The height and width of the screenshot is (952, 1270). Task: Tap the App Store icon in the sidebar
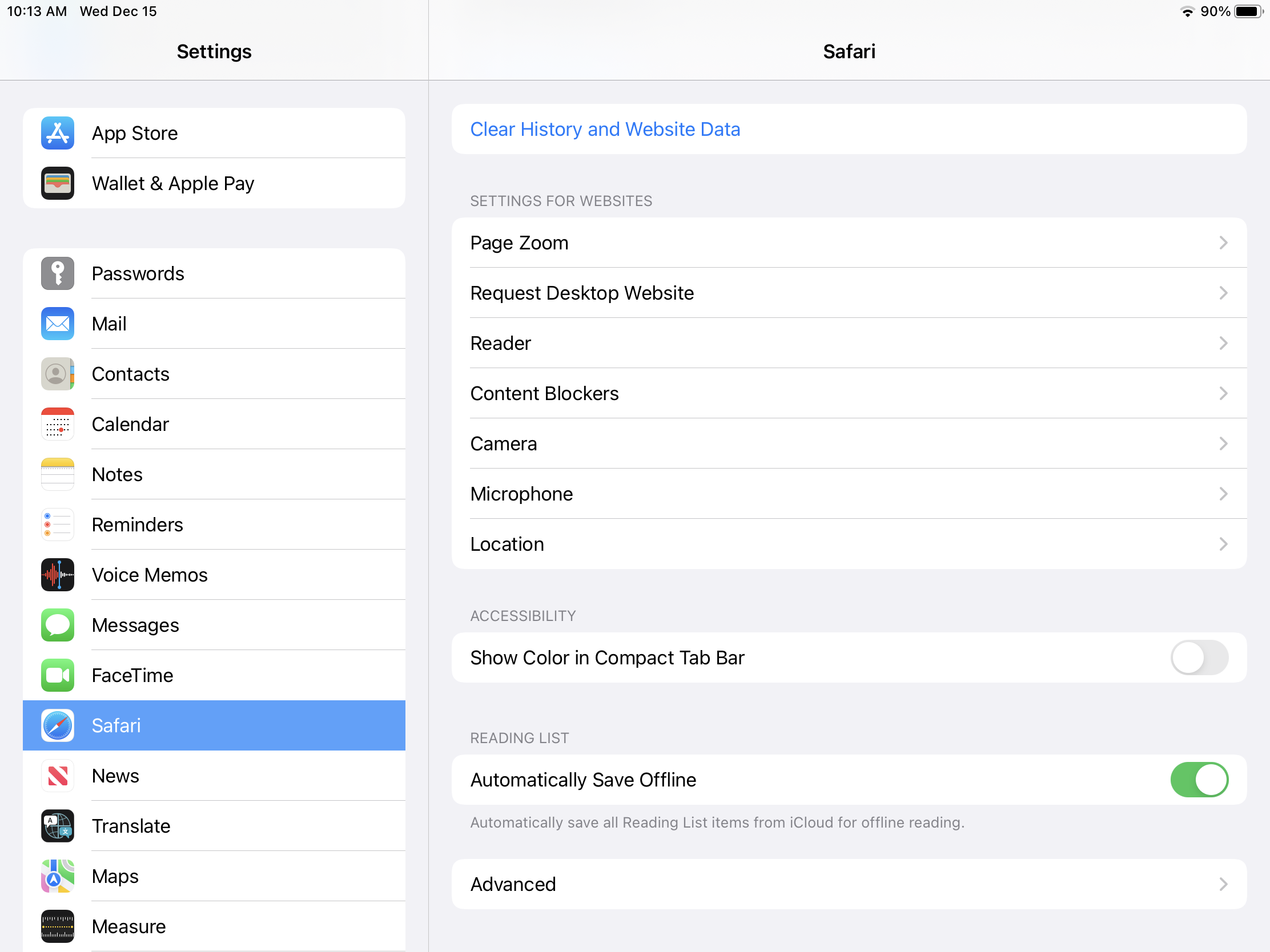click(x=58, y=133)
